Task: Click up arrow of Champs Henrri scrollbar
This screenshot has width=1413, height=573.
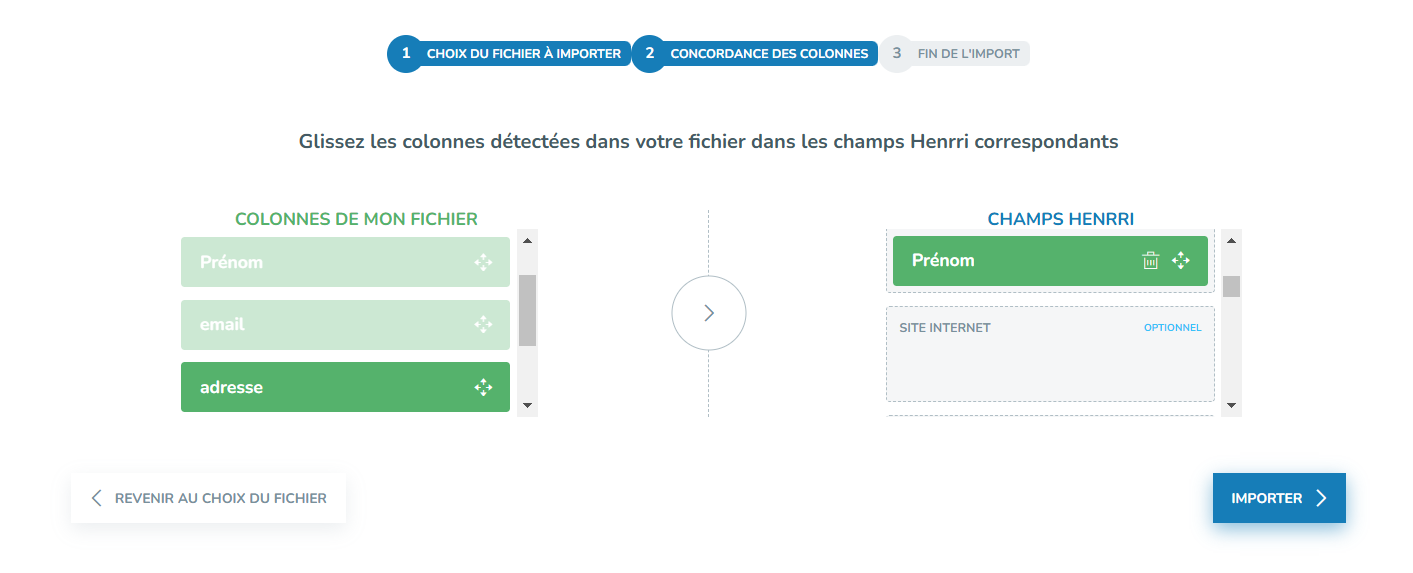Action: click(1231, 240)
